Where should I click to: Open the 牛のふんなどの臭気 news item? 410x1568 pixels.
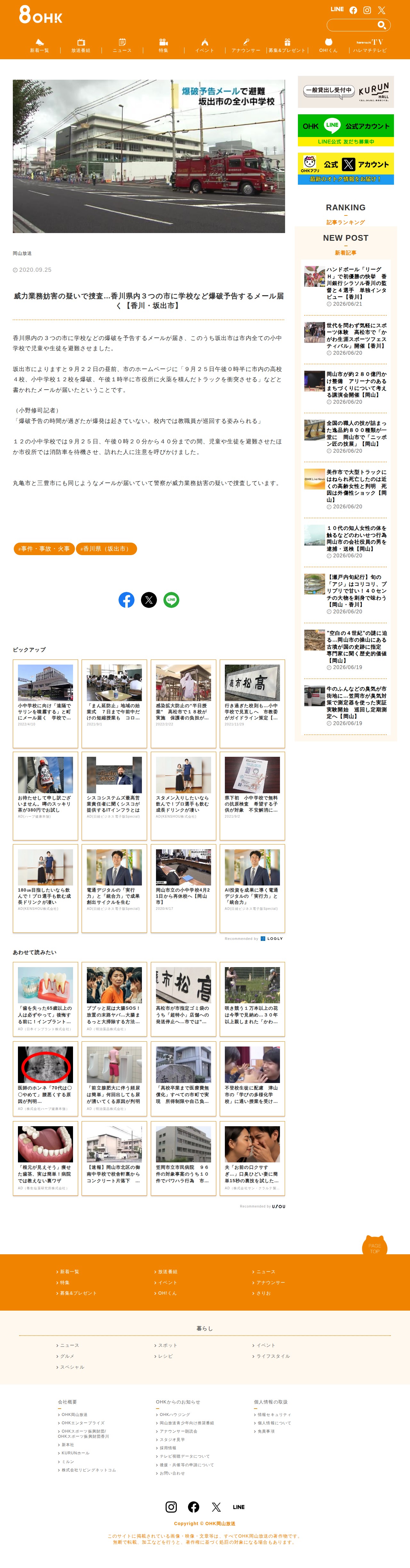[x=345, y=706]
